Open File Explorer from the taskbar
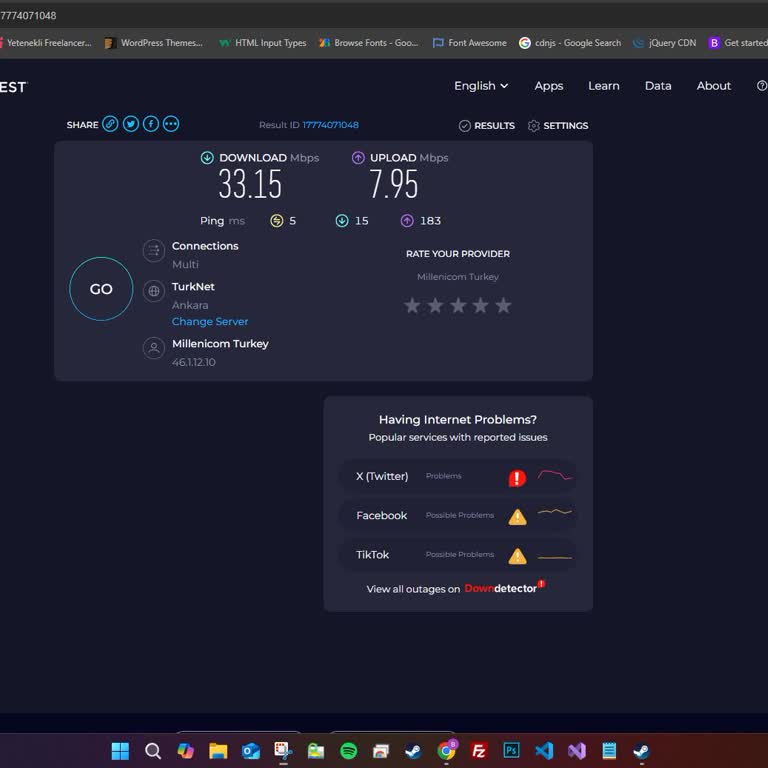The height and width of the screenshot is (768, 768). pos(218,751)
